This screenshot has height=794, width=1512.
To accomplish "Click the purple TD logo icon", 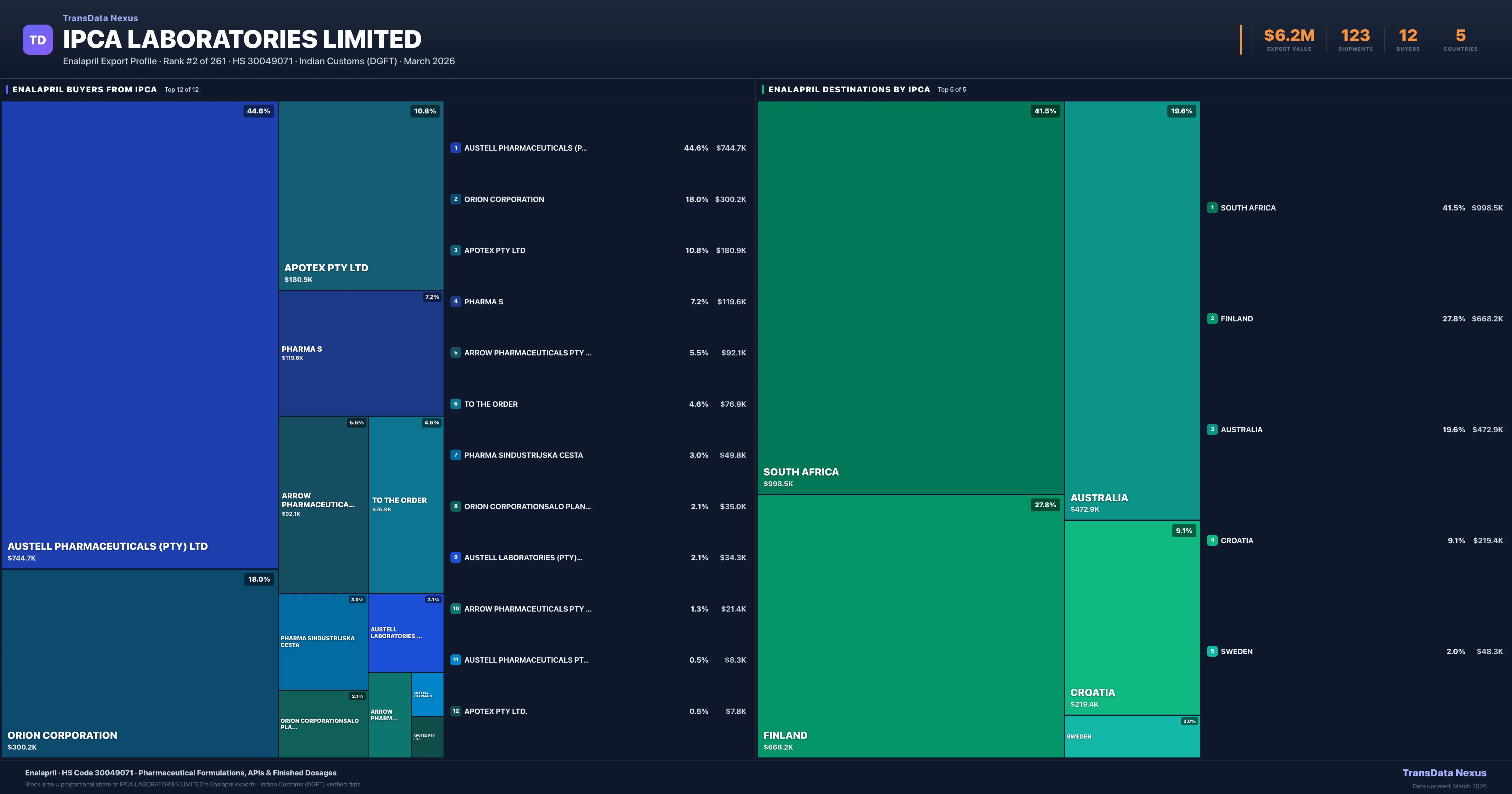I will tap(37, 39).
